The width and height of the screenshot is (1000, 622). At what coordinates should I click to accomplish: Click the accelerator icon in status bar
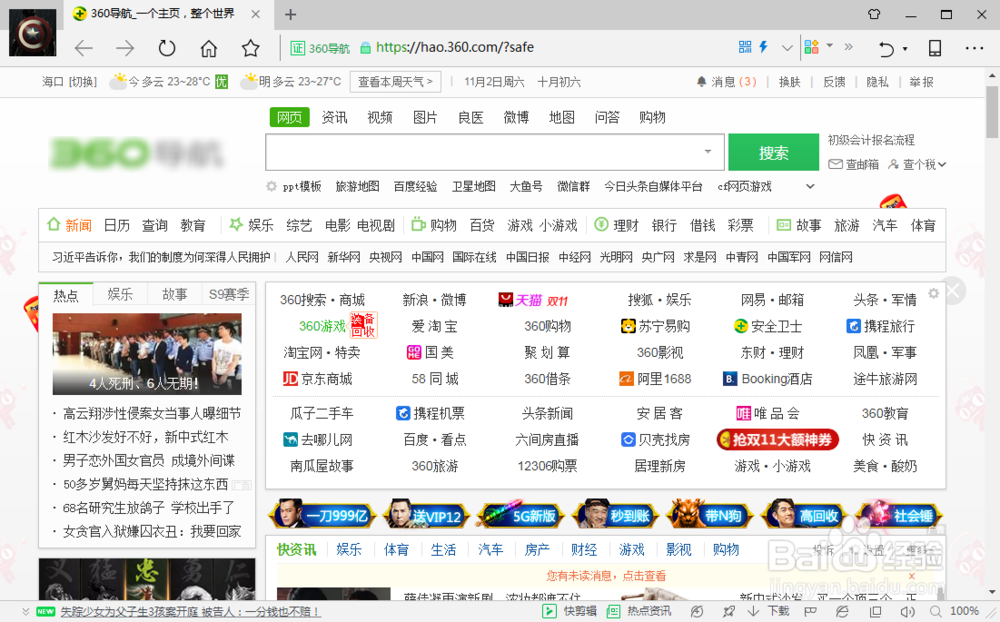coord(697,611)
